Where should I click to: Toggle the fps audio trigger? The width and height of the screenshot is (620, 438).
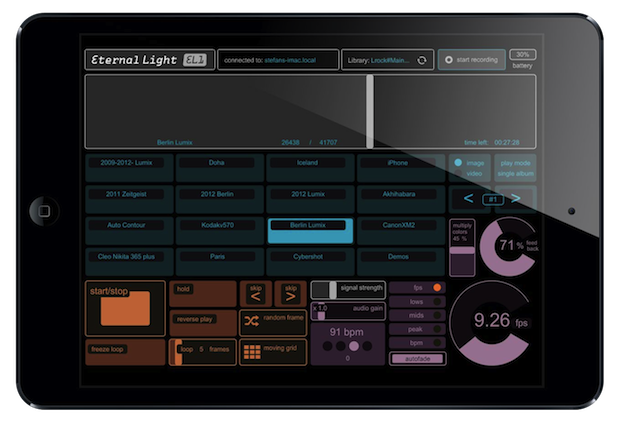coord(437,288)
